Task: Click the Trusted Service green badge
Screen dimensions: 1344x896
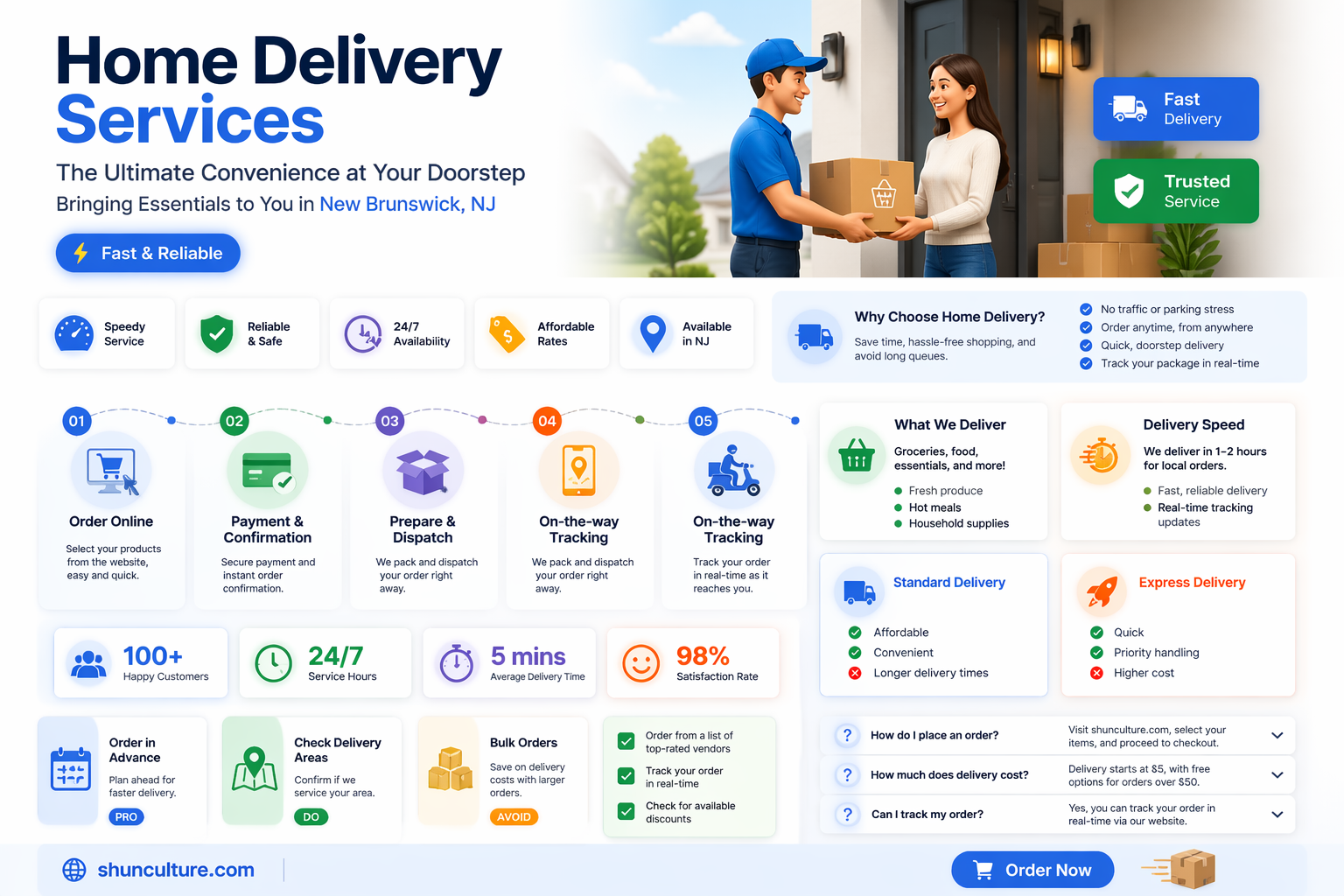Action: pos(1176,191)
